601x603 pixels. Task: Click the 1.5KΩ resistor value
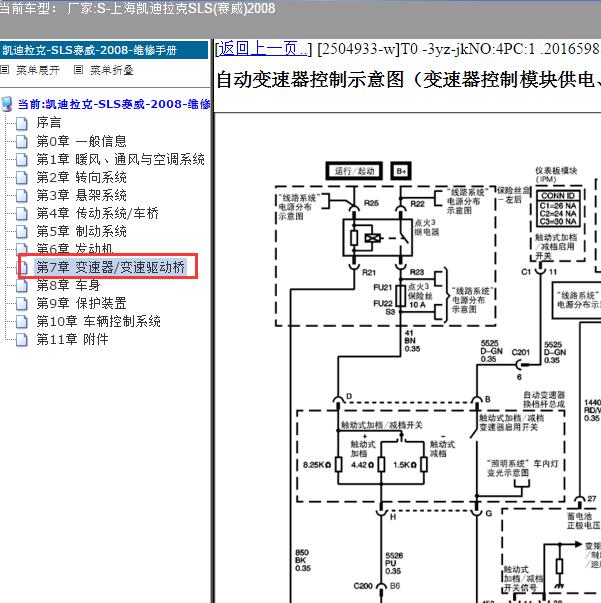point(405,465)
